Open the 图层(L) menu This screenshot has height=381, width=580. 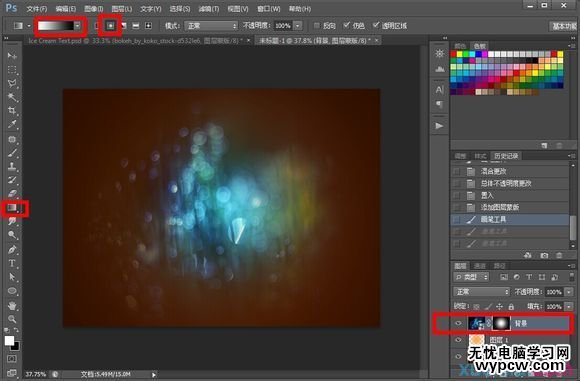pyautogui.click(x=122, y=9)
